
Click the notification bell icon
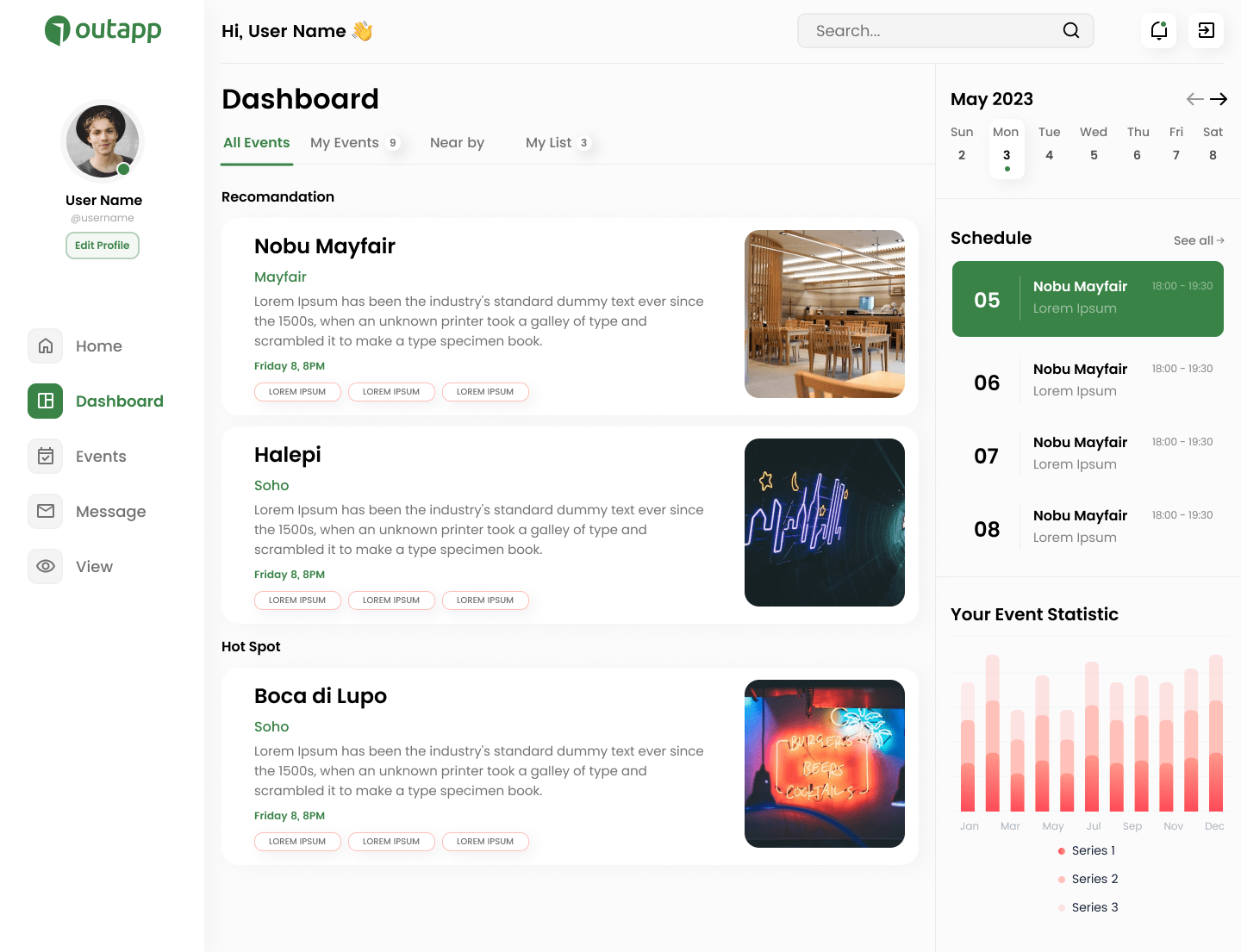(1158, 31)
